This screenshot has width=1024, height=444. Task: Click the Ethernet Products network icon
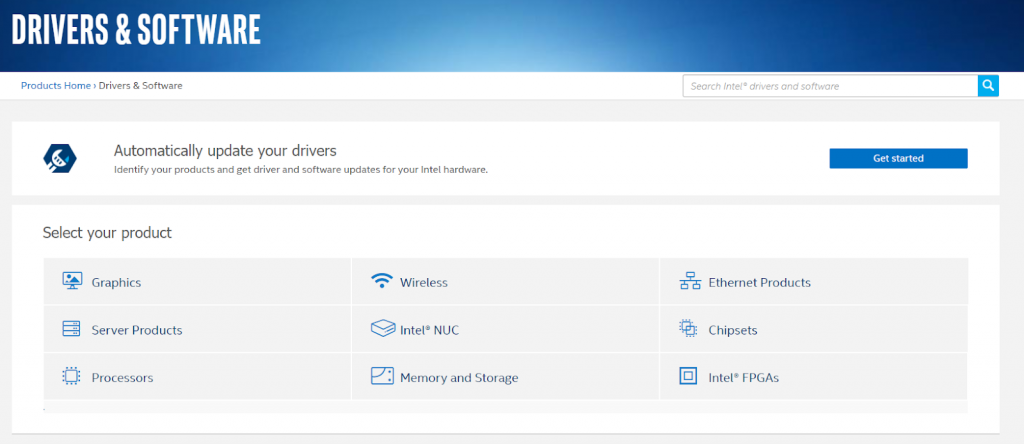tap(690, 282)
